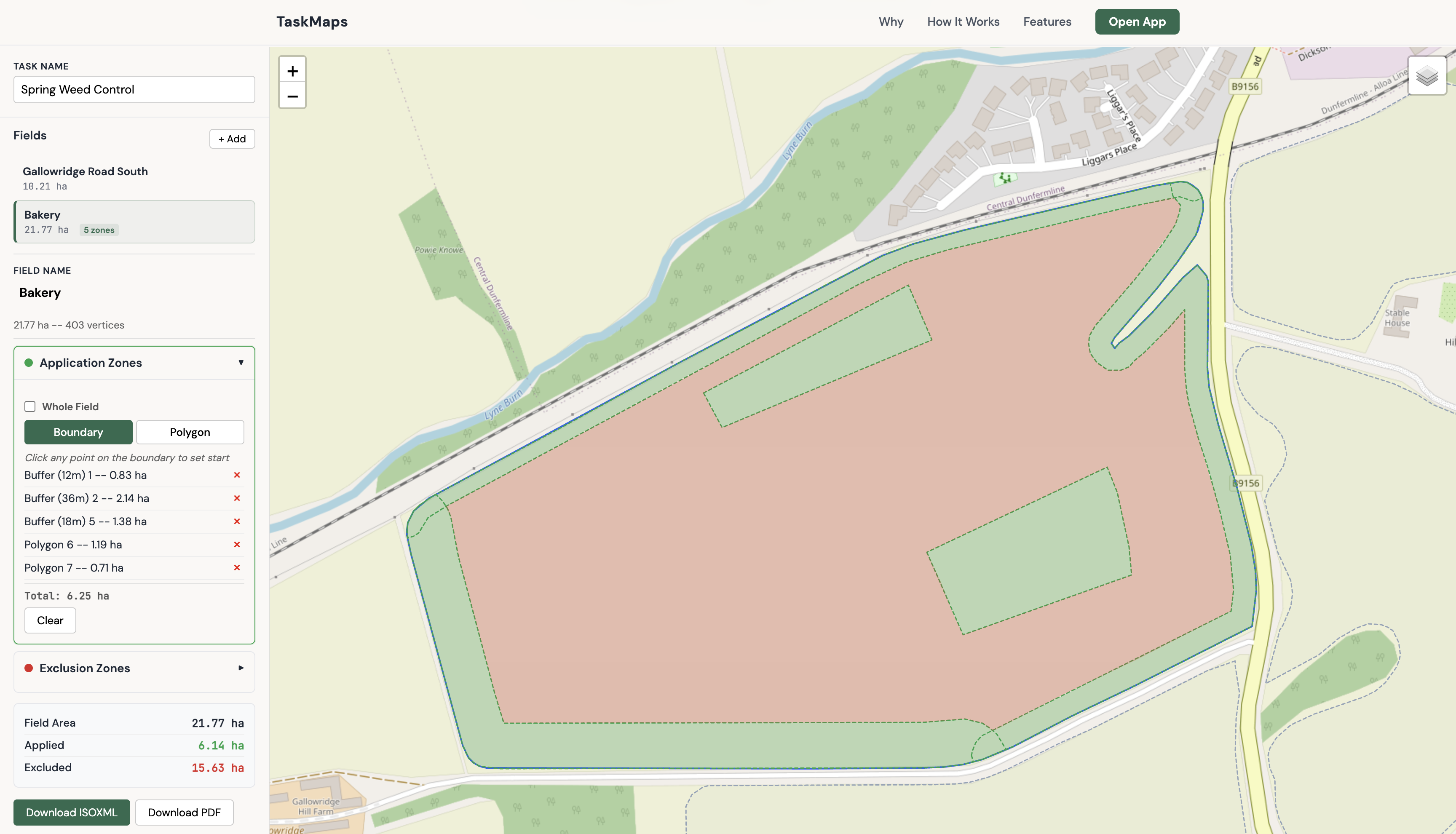Delete the Buffer (12m) 1 zone
Screen dimensions: 1456x834
click(x=236, y=475)
